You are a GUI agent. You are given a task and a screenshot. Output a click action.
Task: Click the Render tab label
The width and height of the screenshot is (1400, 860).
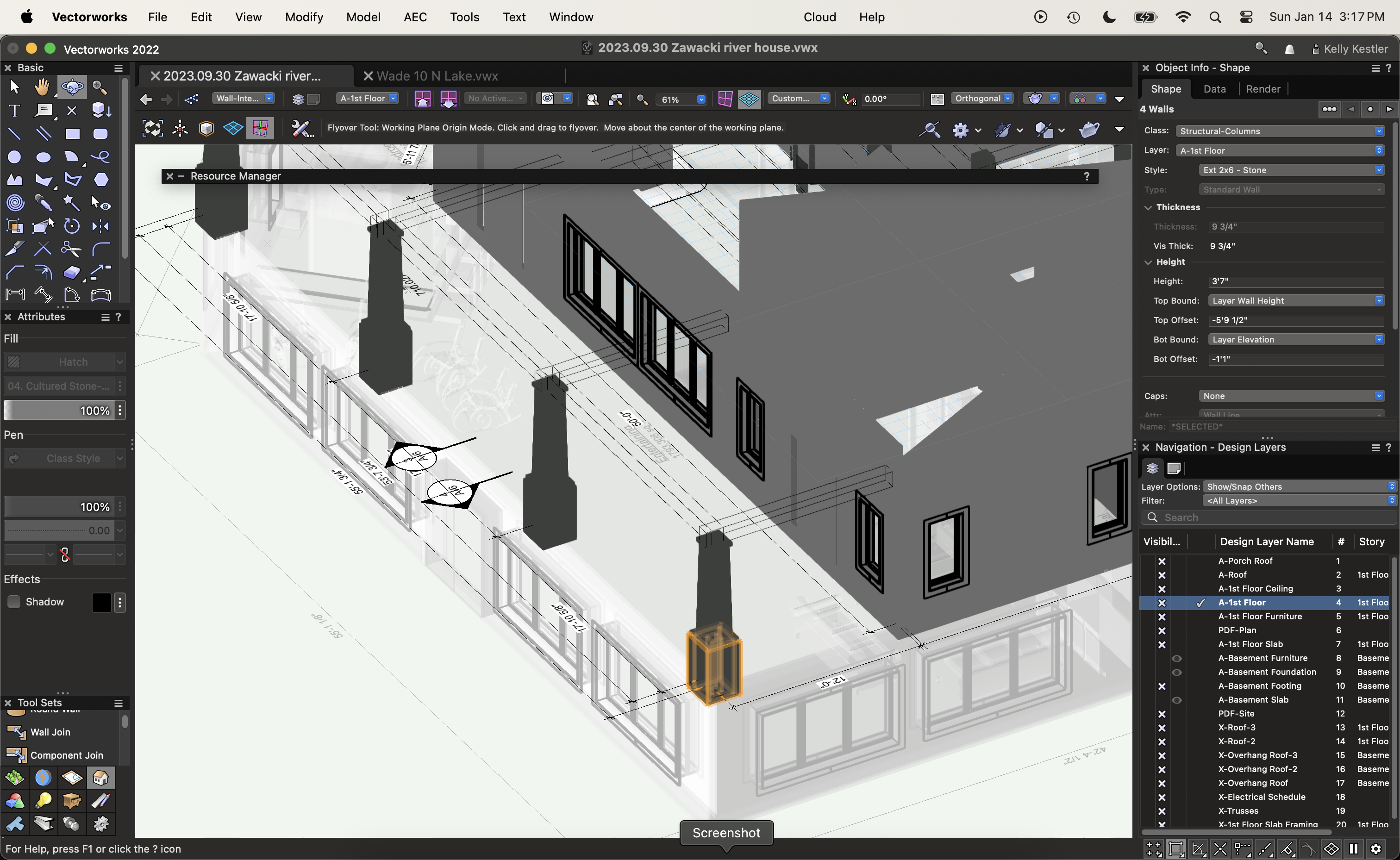[x=1263, y=89]
